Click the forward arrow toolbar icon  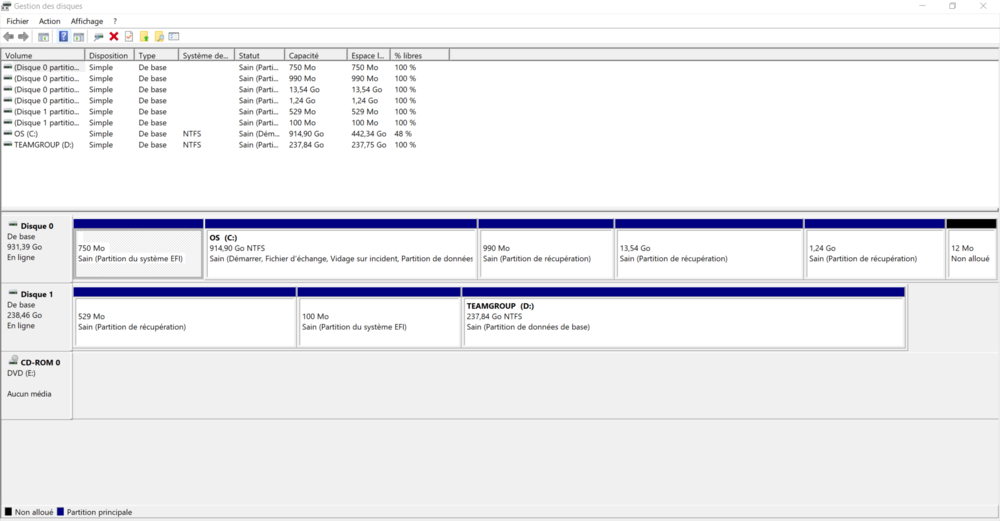point(23,37)
